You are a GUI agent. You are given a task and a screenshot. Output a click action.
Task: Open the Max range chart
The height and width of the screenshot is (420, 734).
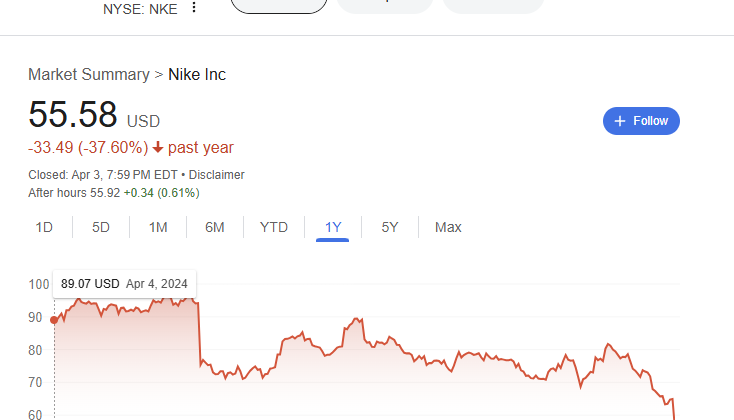[x=448, y=228]
